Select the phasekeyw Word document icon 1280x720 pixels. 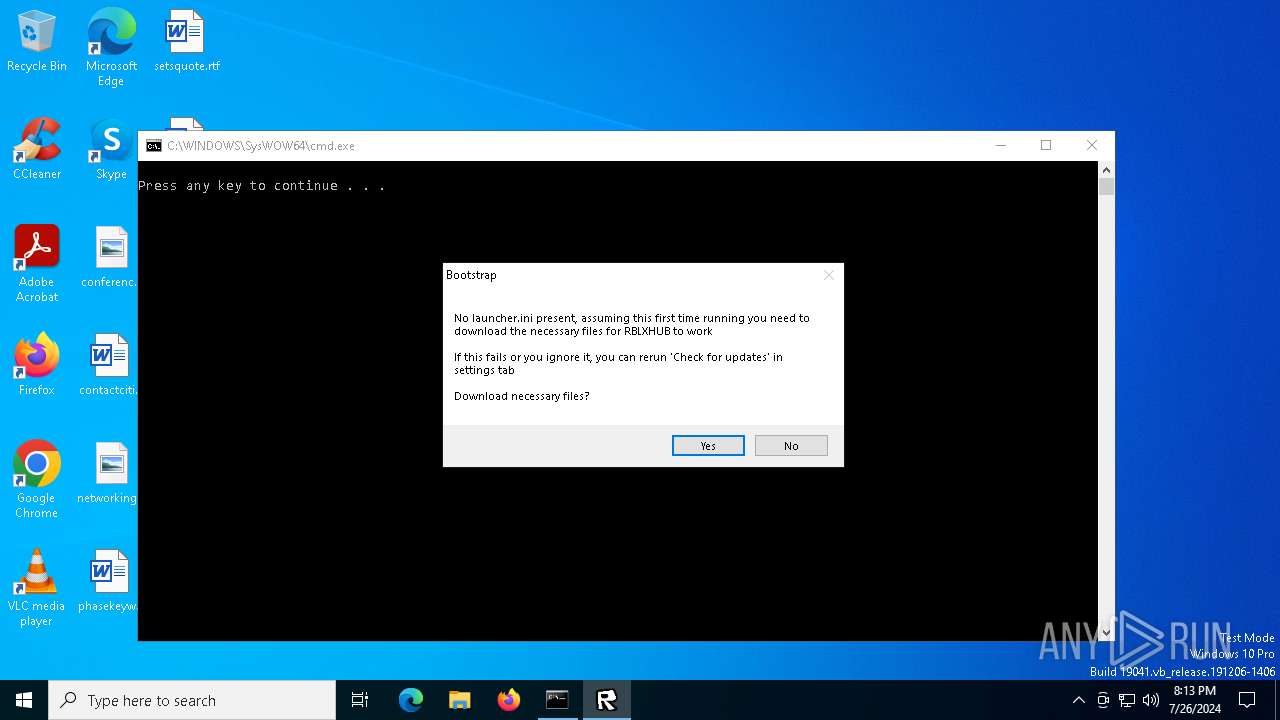[108, 582]
